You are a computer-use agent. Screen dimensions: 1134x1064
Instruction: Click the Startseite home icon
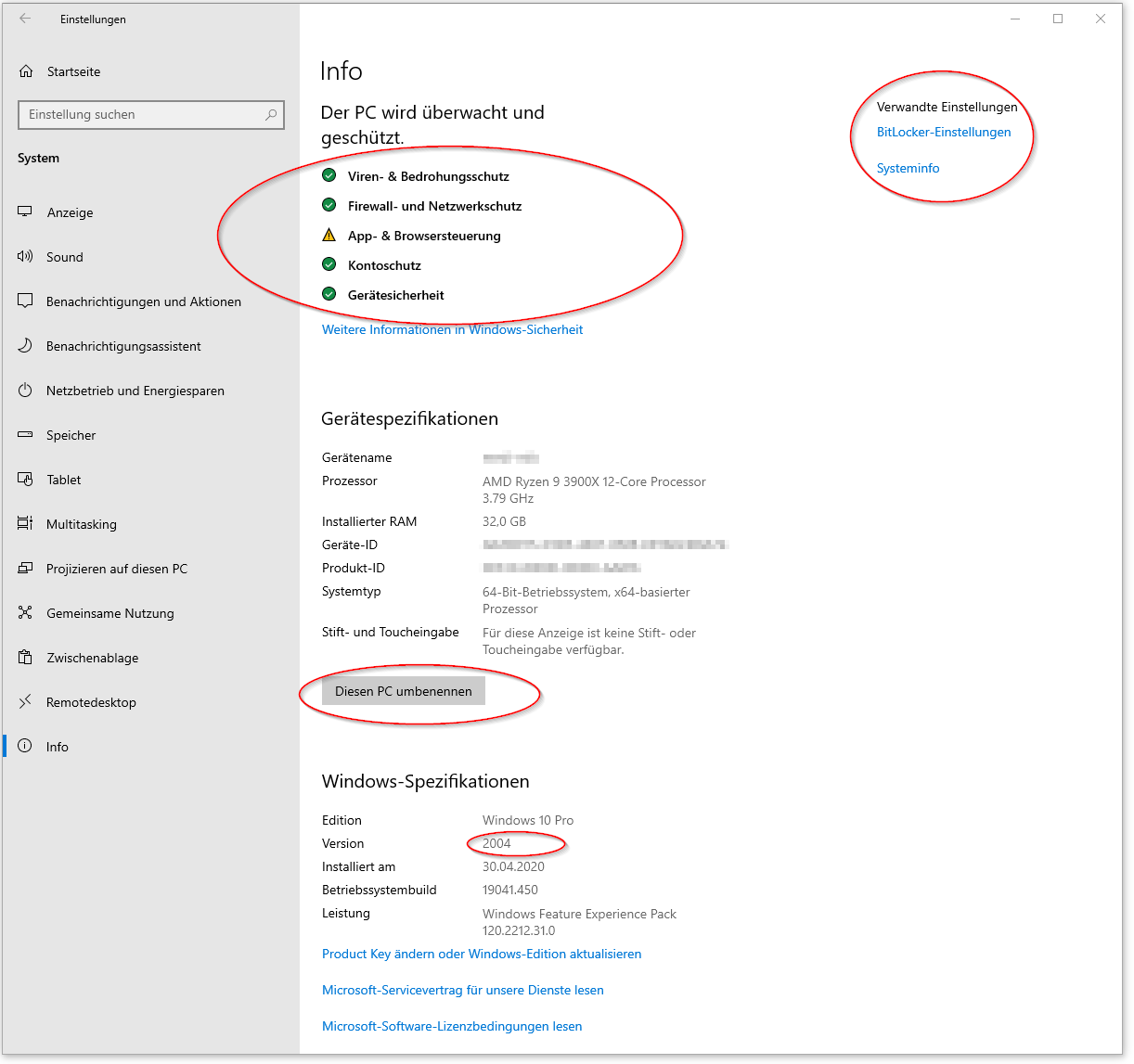pyautogui.click(x=26, y=71)
